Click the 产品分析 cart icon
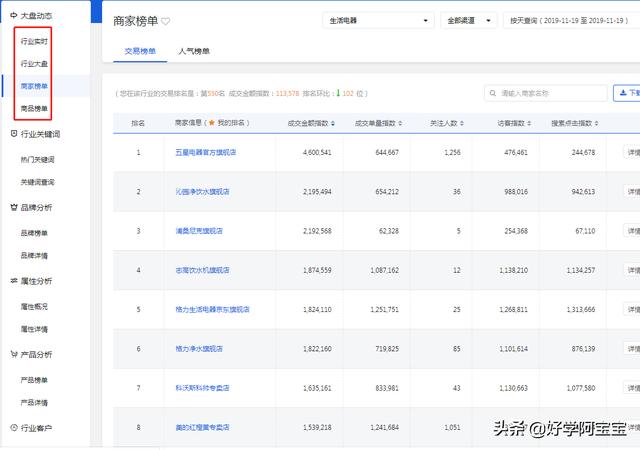This screenshot has width=640, height=450. [14, 354]
